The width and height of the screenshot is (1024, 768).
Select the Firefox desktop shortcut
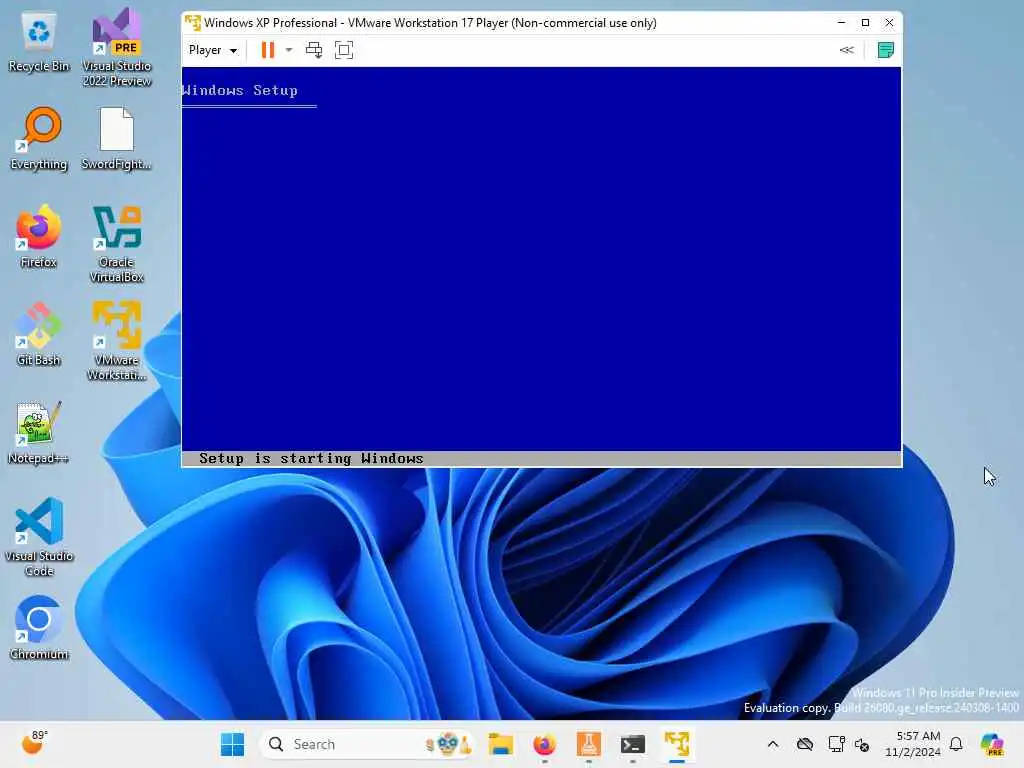point(39,237)
